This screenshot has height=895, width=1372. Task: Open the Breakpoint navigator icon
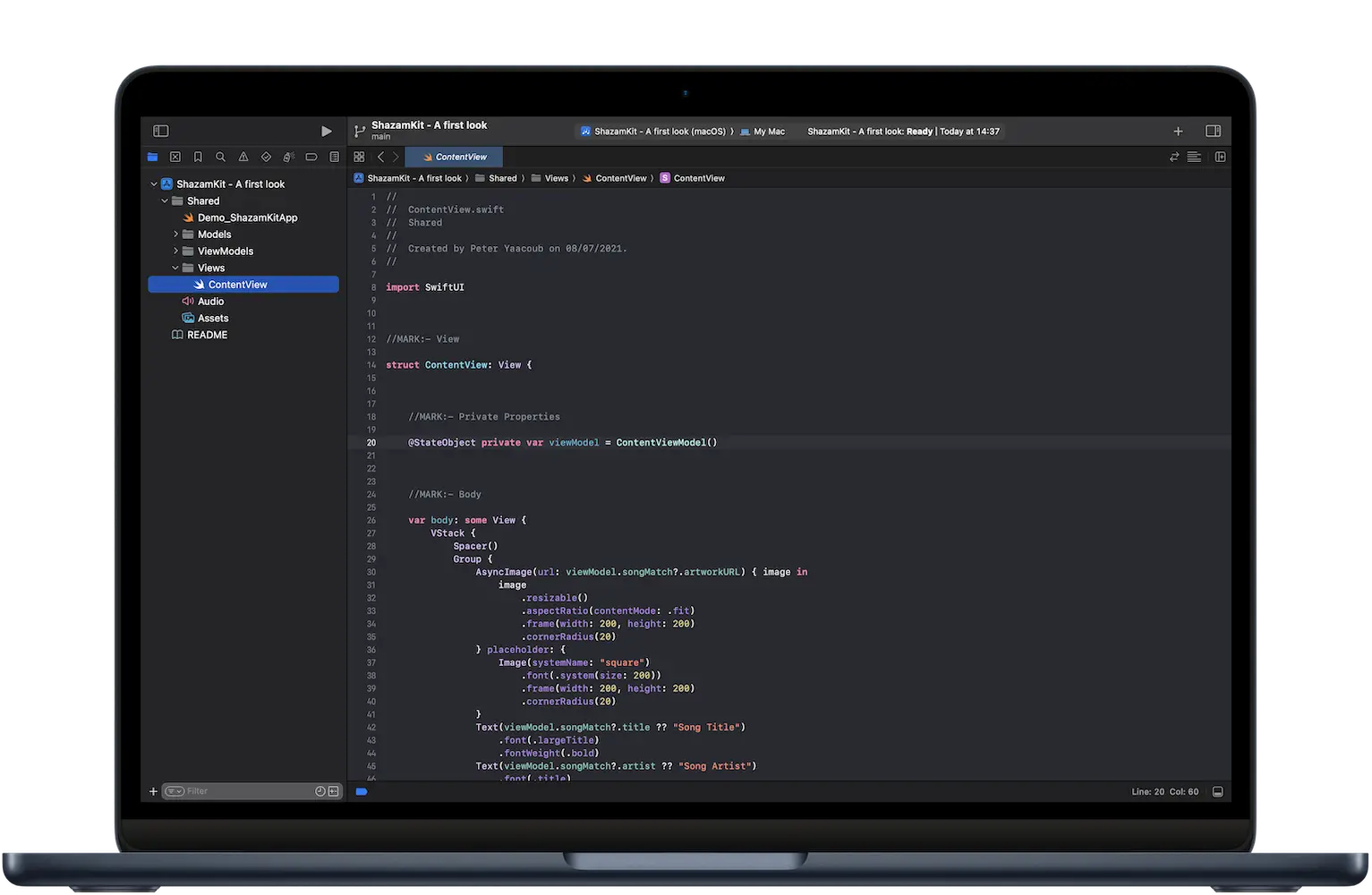click(x=311, y=157)
